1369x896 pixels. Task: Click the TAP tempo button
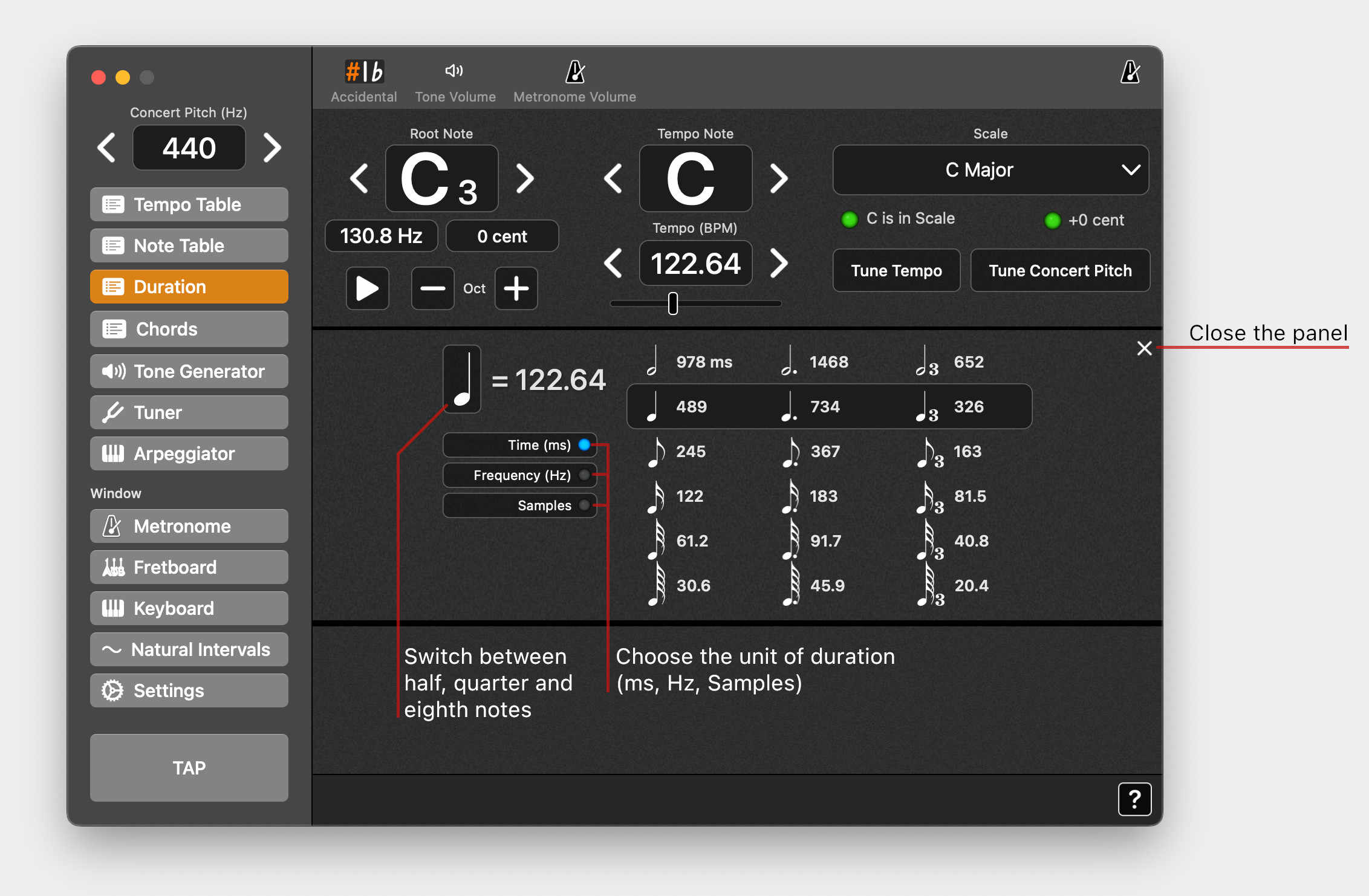189,768
